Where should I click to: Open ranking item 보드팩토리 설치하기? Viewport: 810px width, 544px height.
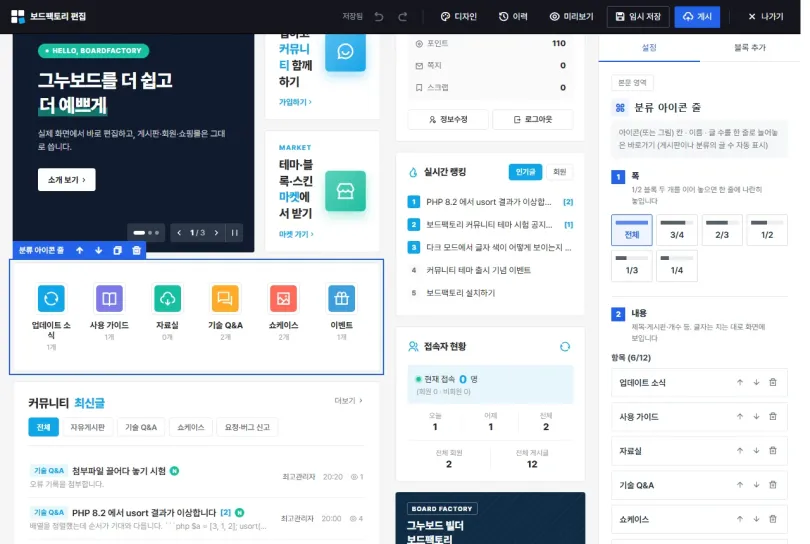460,293
